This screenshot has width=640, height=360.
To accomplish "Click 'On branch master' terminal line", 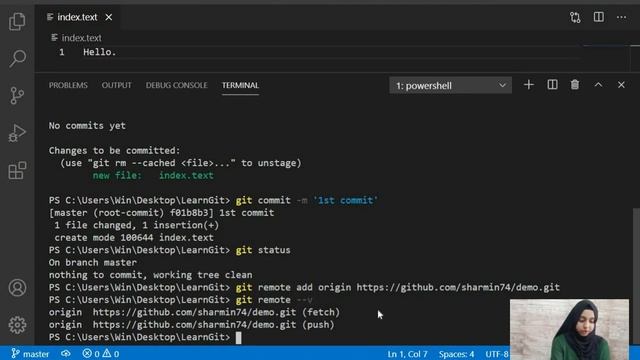I will pyautogui.click(x=93, y=262).
